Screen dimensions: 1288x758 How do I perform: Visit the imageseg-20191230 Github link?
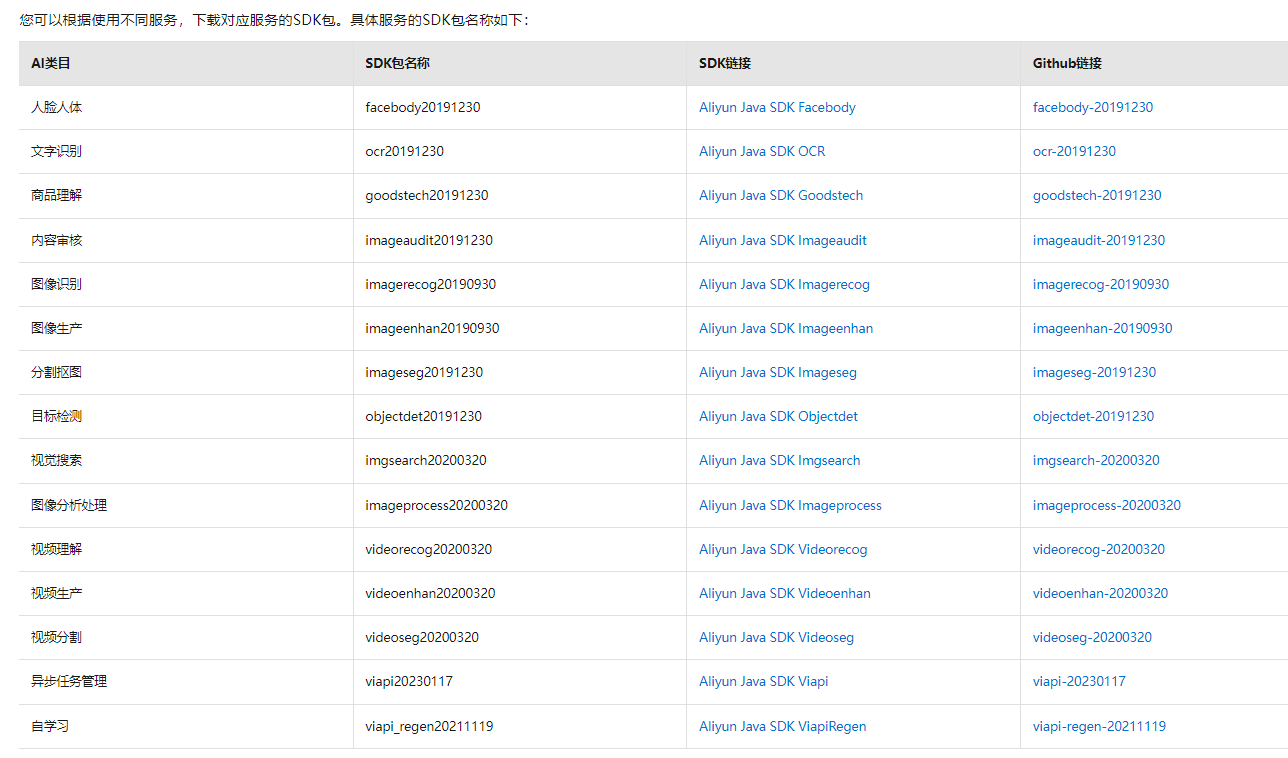(x=1094, y=372)
